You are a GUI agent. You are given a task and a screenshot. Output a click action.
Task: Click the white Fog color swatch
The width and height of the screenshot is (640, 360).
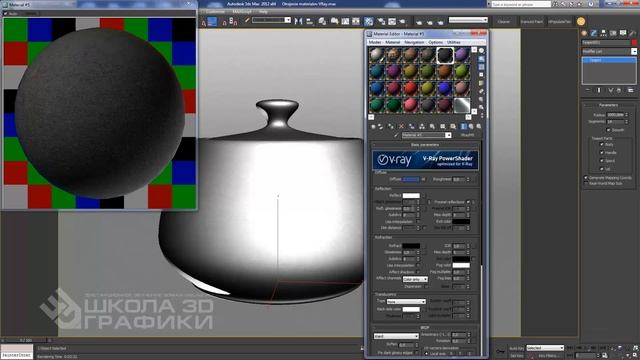point(461,265)
